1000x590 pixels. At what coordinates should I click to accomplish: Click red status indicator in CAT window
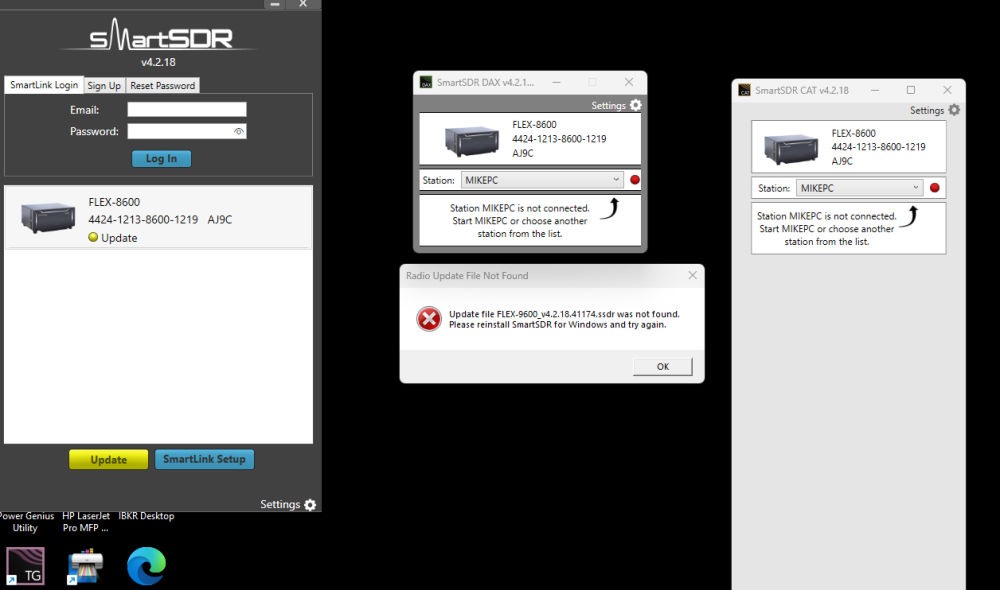point(934,188)
